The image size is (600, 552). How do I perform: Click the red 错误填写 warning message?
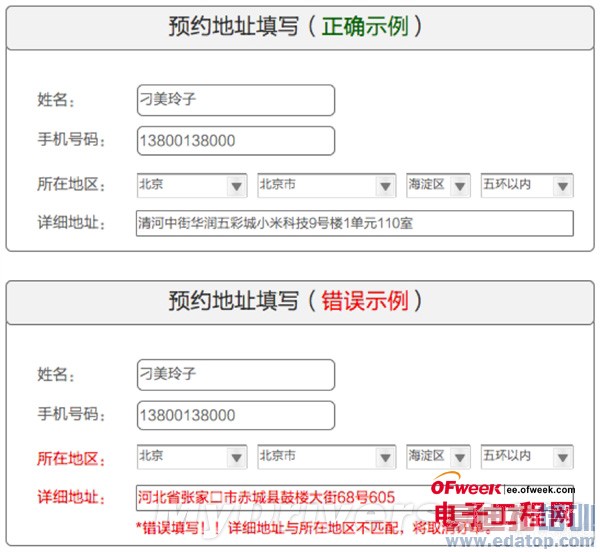point(314,528)
